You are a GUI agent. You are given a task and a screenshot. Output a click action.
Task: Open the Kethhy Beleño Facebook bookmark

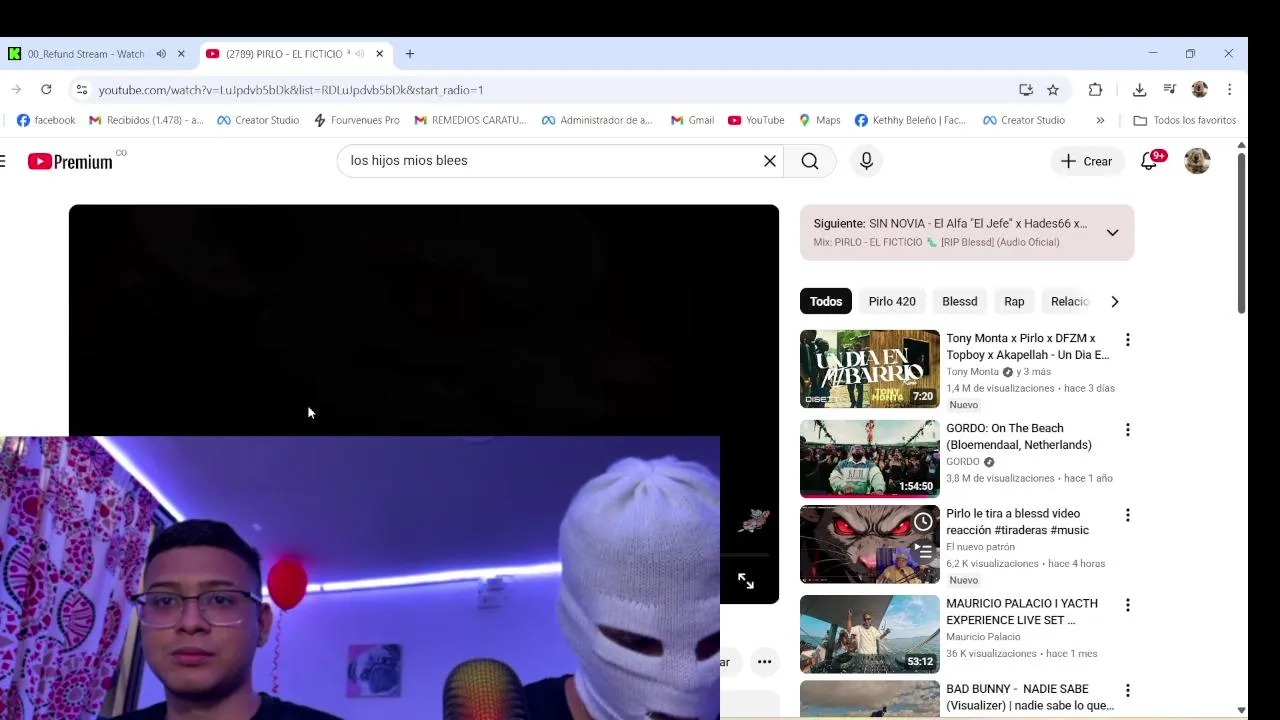point(911,120)
